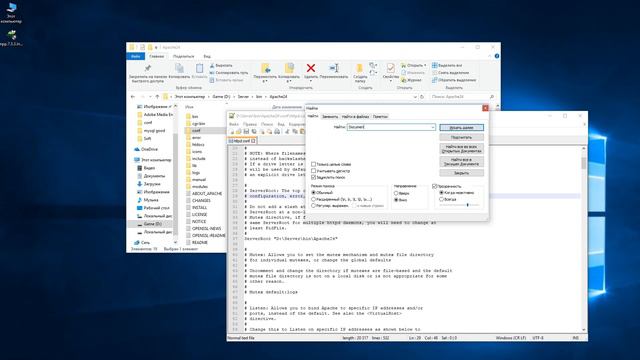Viewport: 640px width, 360px height.
Task: Click the Save floppy icon in Notepad++ toolbar
Action: [x=246, y=131]
